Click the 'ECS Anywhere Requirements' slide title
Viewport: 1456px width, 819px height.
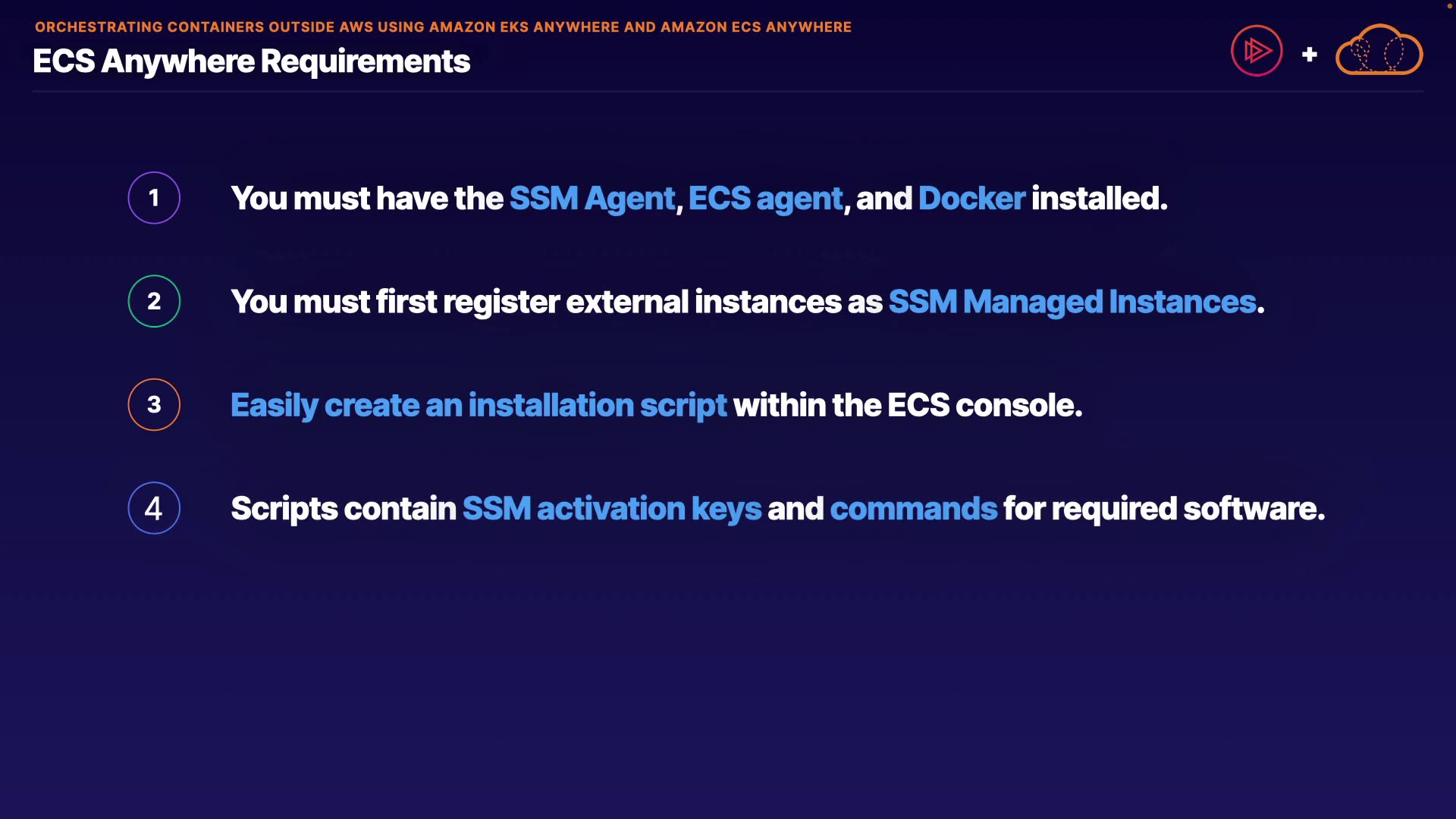pyautogui.click(x=251, y=61)
